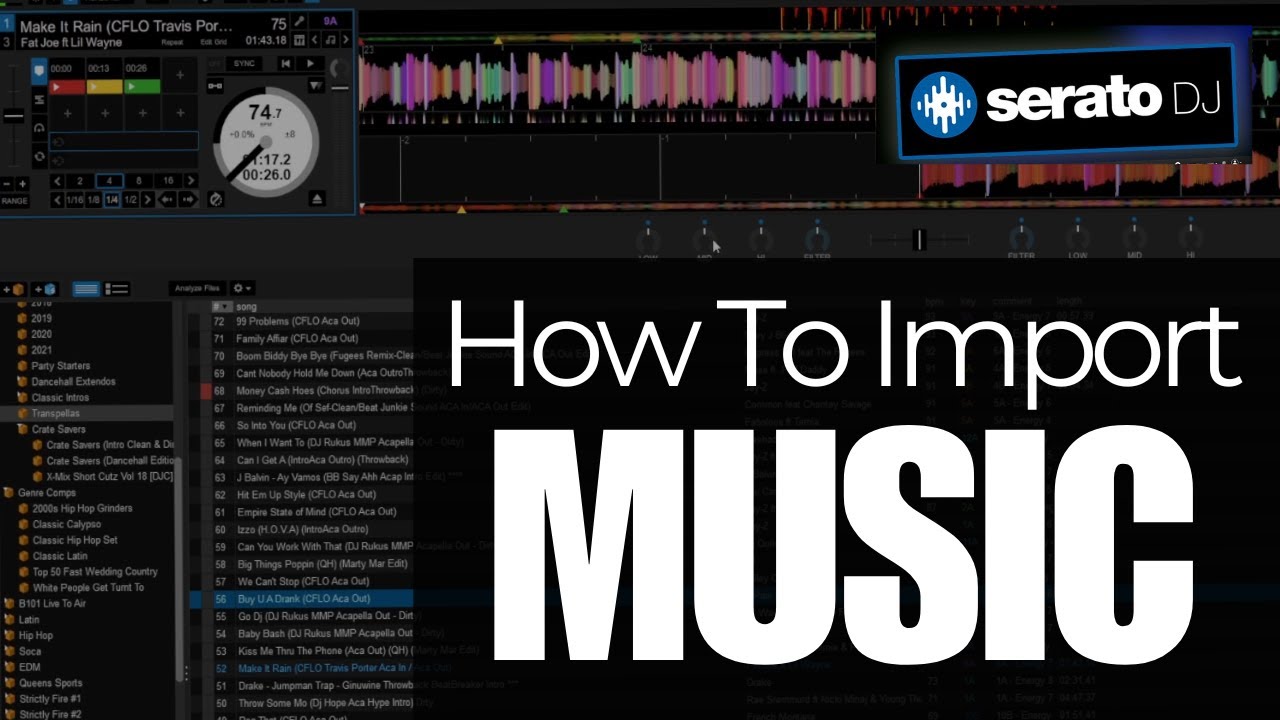This screenshot has height=720, width=1280.
Task: Jump to track start with previous button
Action: (286, 64)
